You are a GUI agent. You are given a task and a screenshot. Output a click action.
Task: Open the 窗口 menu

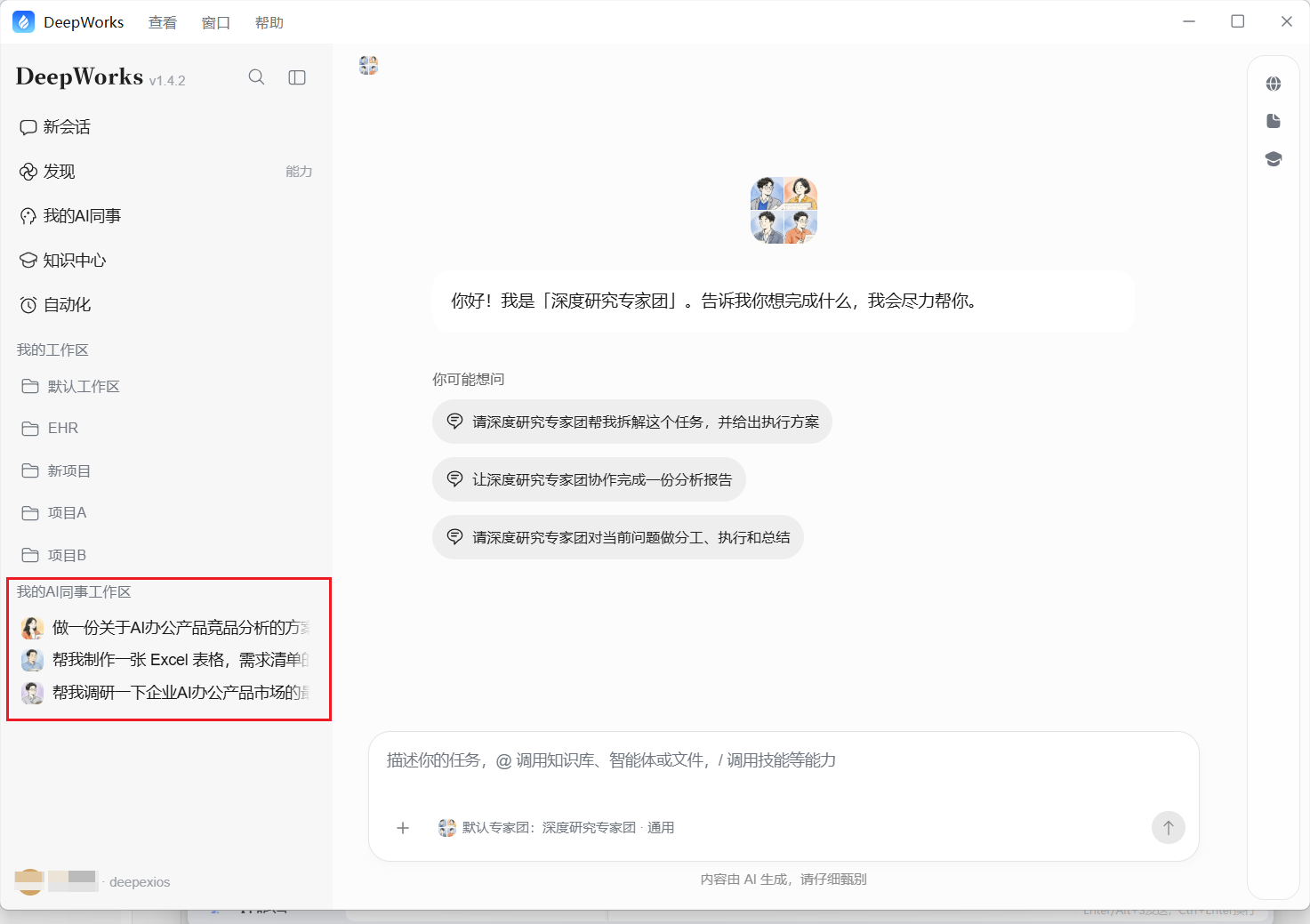click(215, 23)
